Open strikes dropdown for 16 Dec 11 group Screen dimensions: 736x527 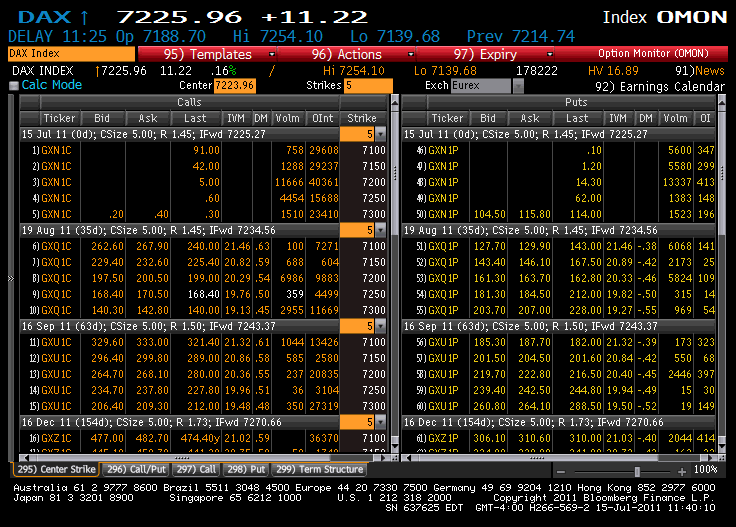(381, 422)
